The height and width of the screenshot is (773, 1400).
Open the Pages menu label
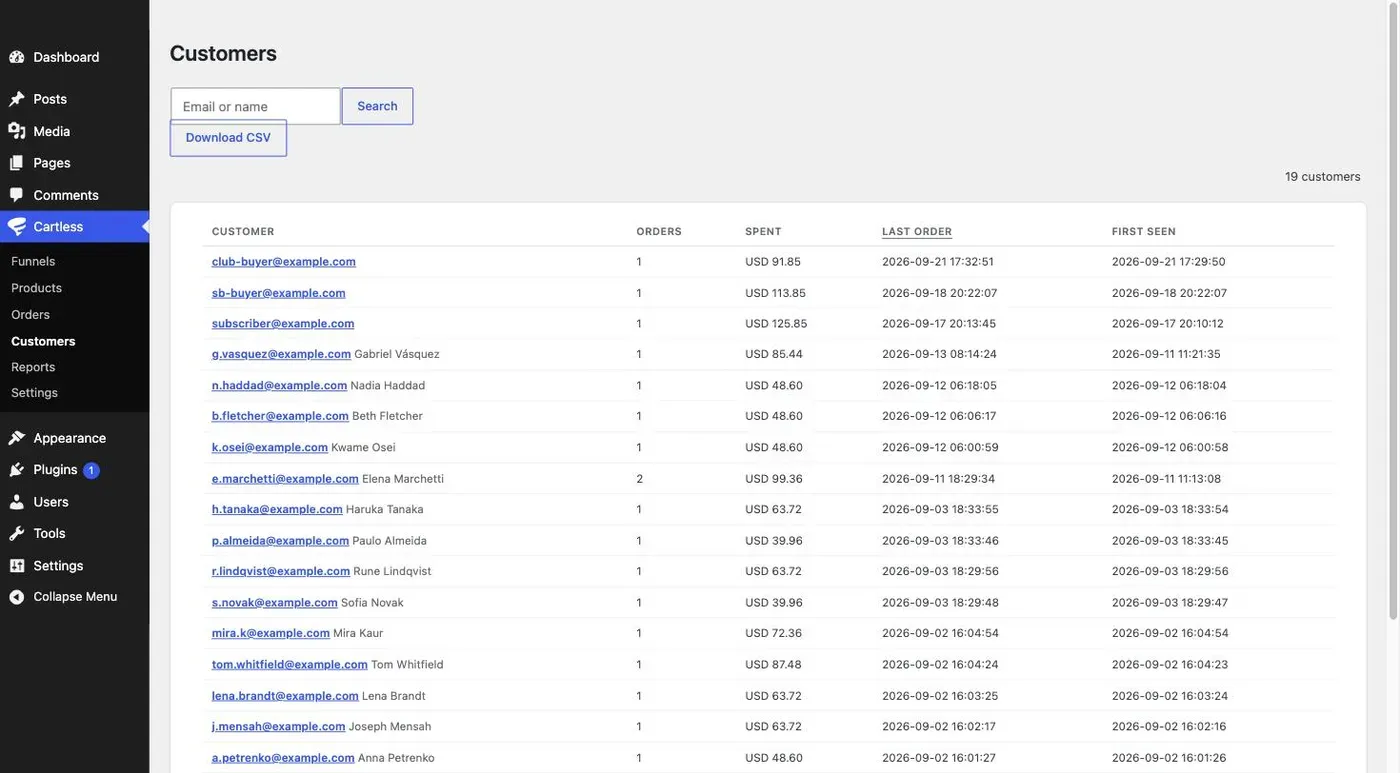[x=52, y=163]
